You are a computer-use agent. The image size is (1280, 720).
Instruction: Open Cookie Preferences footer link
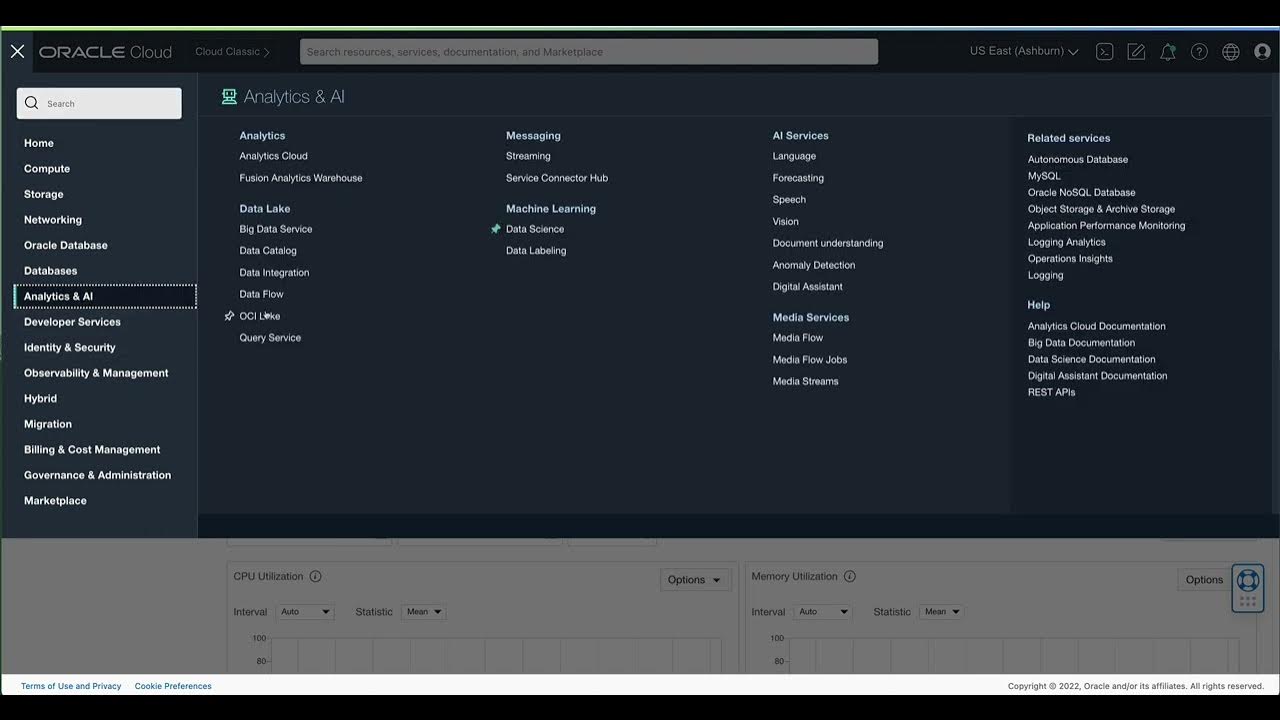point(173,686)
